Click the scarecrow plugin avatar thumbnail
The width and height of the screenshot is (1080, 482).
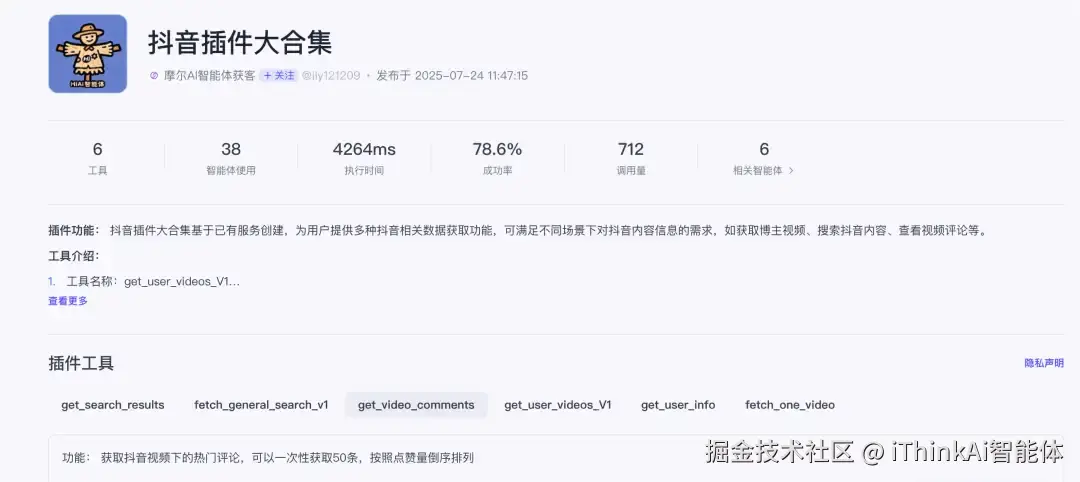87,54
